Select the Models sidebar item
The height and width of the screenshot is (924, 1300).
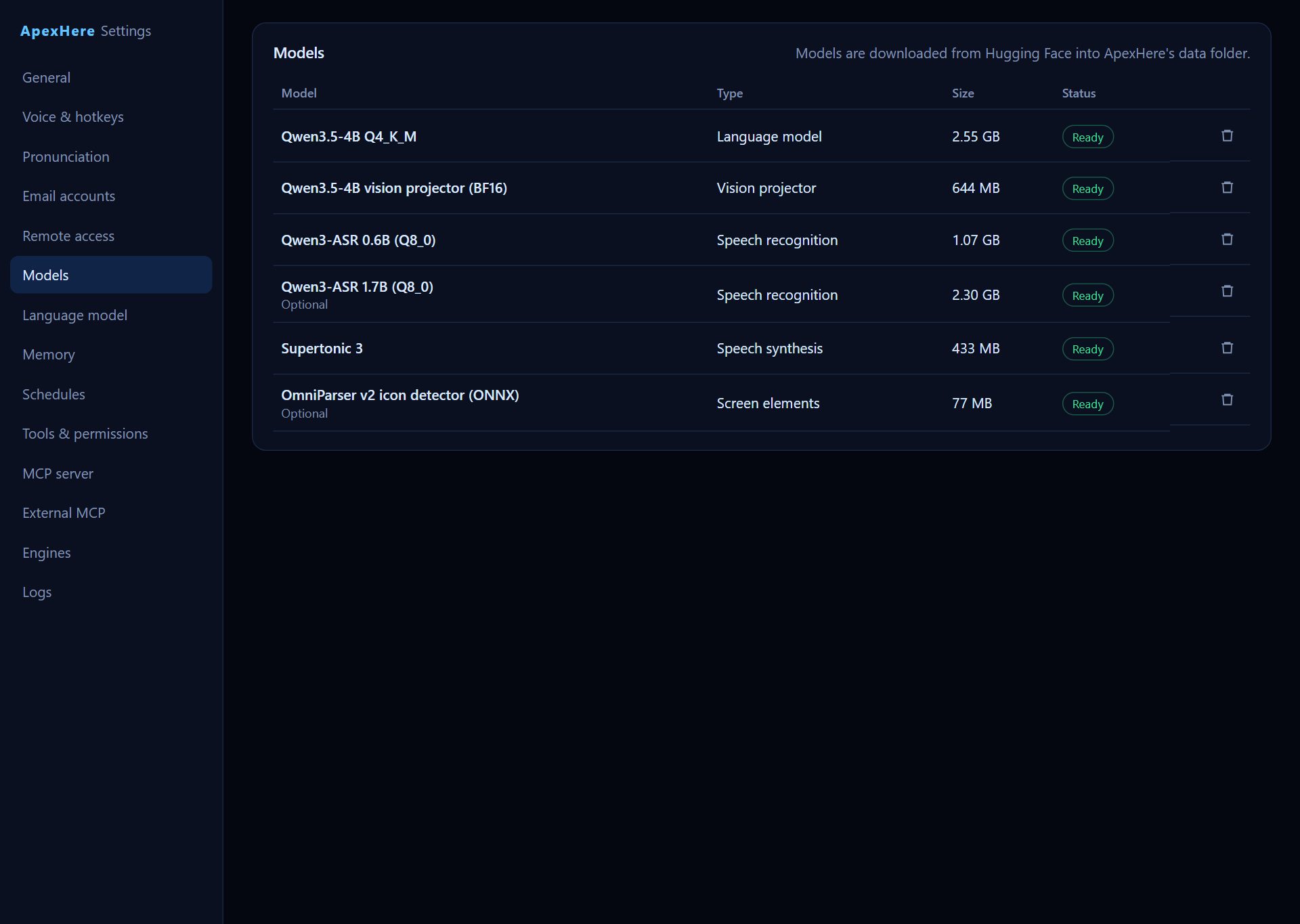[111, 275]
